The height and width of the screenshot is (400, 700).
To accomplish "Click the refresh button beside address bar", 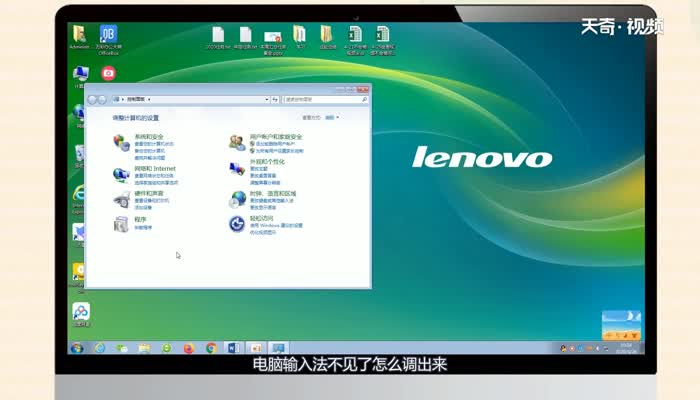I will click(x=275, y=100).
